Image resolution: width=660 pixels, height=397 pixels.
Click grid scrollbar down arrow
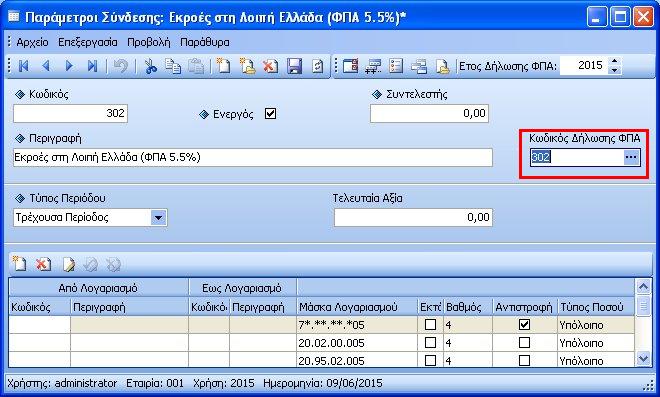pyautogui.click(x=643, y=359)
